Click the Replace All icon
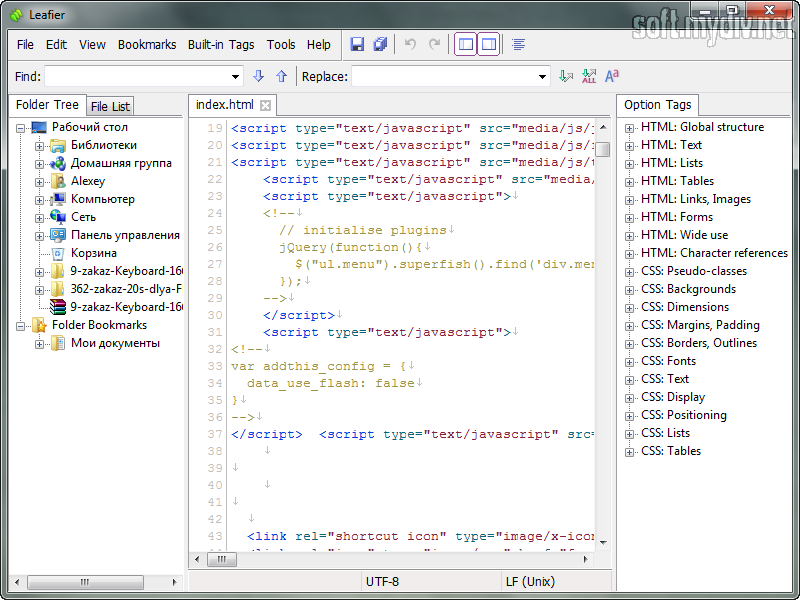 tap(589, 76)
